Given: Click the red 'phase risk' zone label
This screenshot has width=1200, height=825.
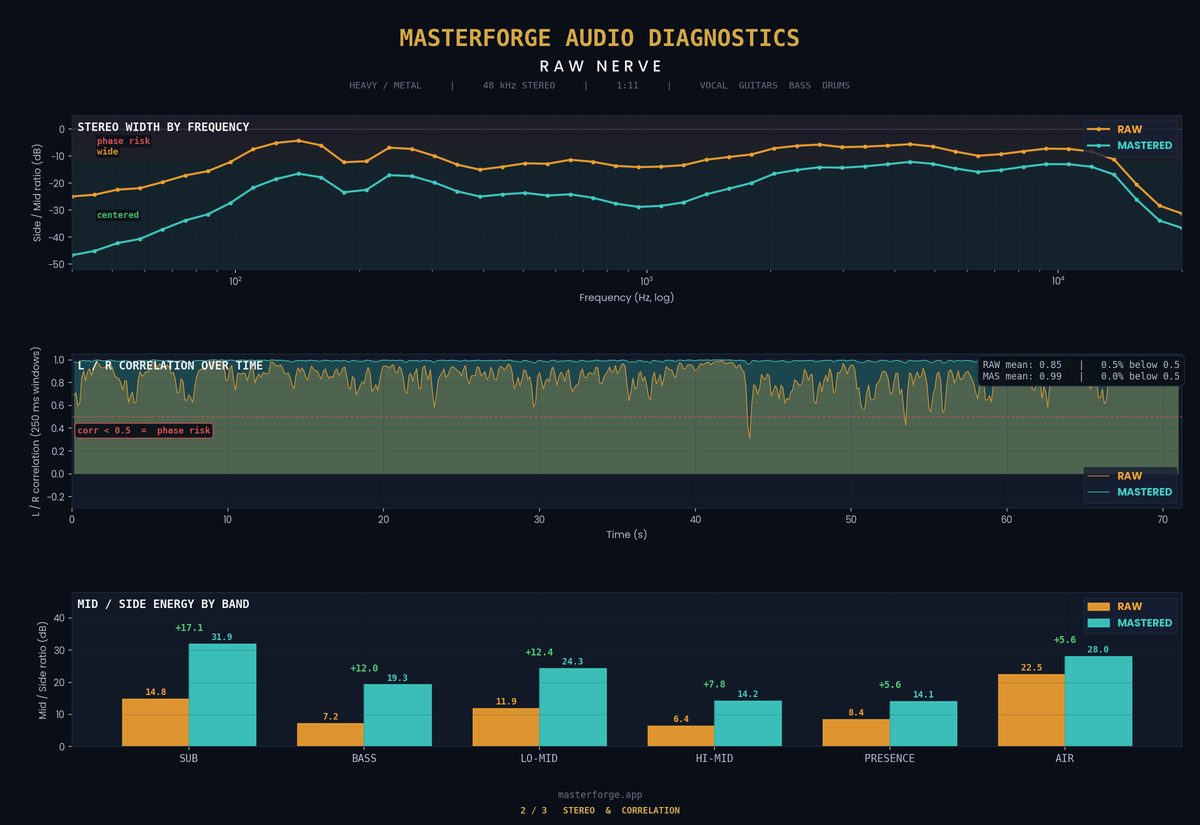Looking at the screenshot, I should tap(123, 141).
